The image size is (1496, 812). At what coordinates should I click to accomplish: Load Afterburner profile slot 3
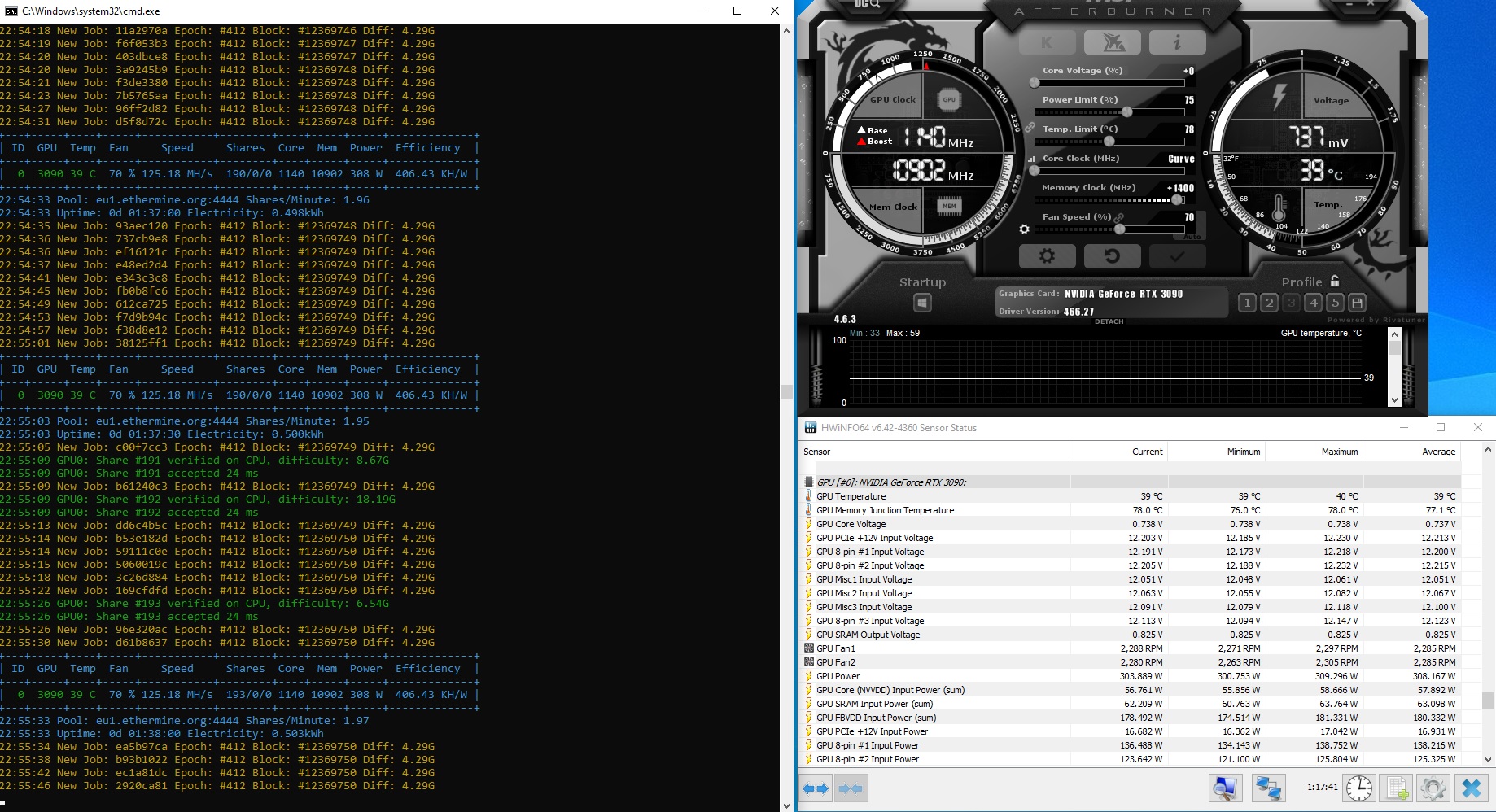point(1291,303)
